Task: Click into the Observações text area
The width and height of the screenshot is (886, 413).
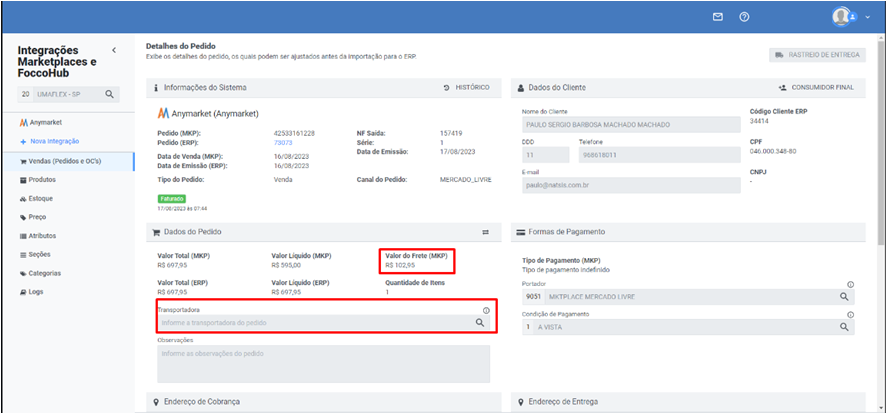Action: coord(323,364)
